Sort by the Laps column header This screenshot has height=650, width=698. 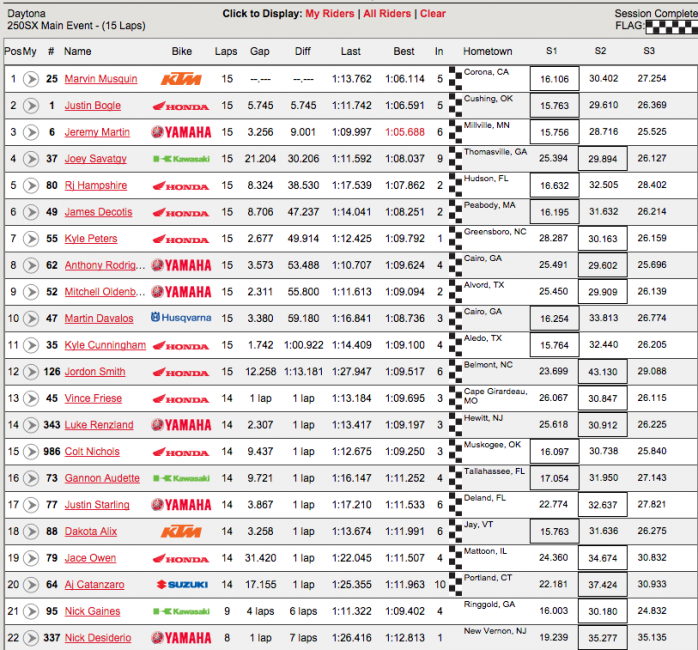coord(226,52)
